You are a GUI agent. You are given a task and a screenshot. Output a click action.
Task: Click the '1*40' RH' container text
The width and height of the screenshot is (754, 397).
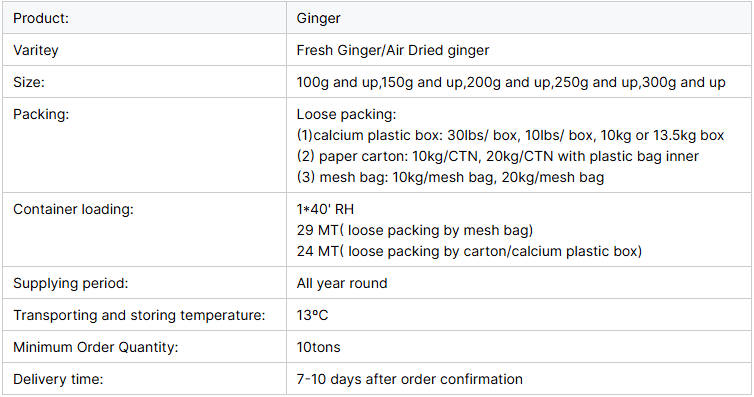(325, 210)
